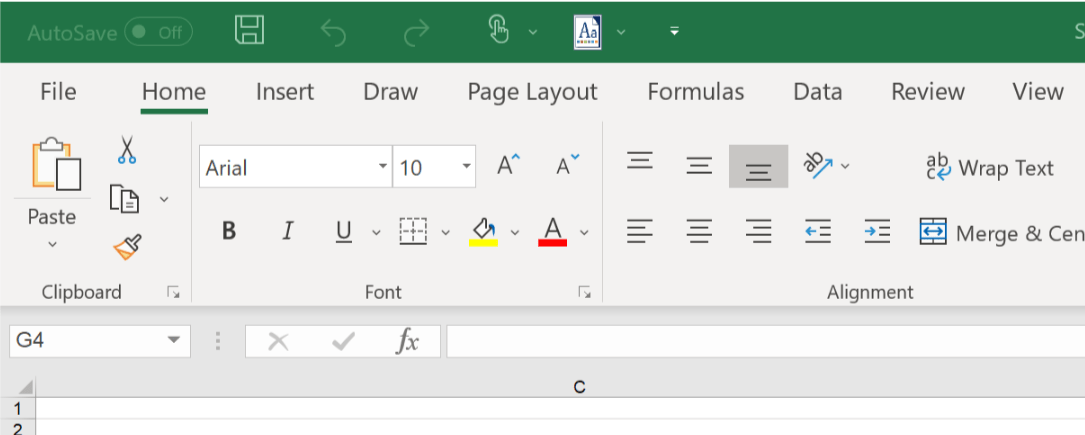Increase font size button
Viewport: 1085px width, 435px height.
click(x=509, y=165)
